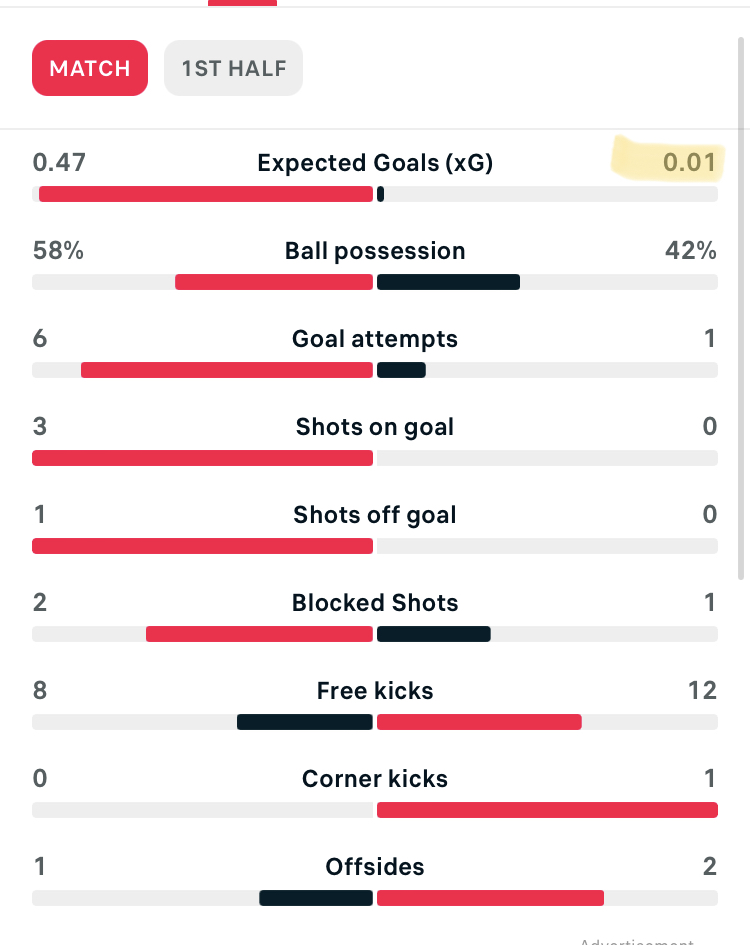The image size is (750, 945).
Task: Click the Expected Goals (xG) label
Action: (x=375, y=163)
